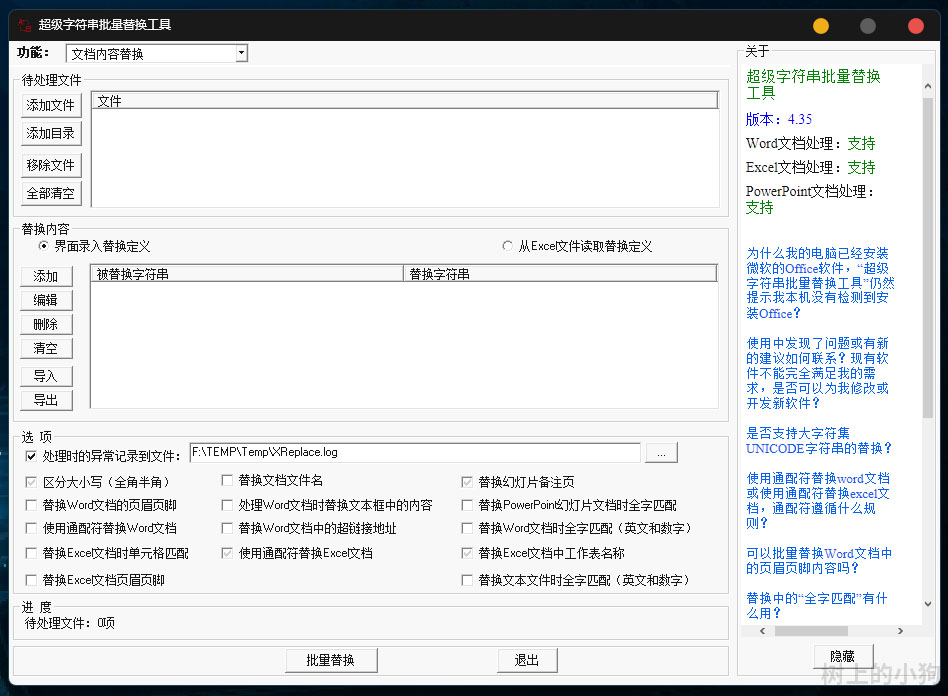The height and width of the screenshot is (696, 948).
Task: Open the UNICODE字符集 help link
Action: coord(819,441)
